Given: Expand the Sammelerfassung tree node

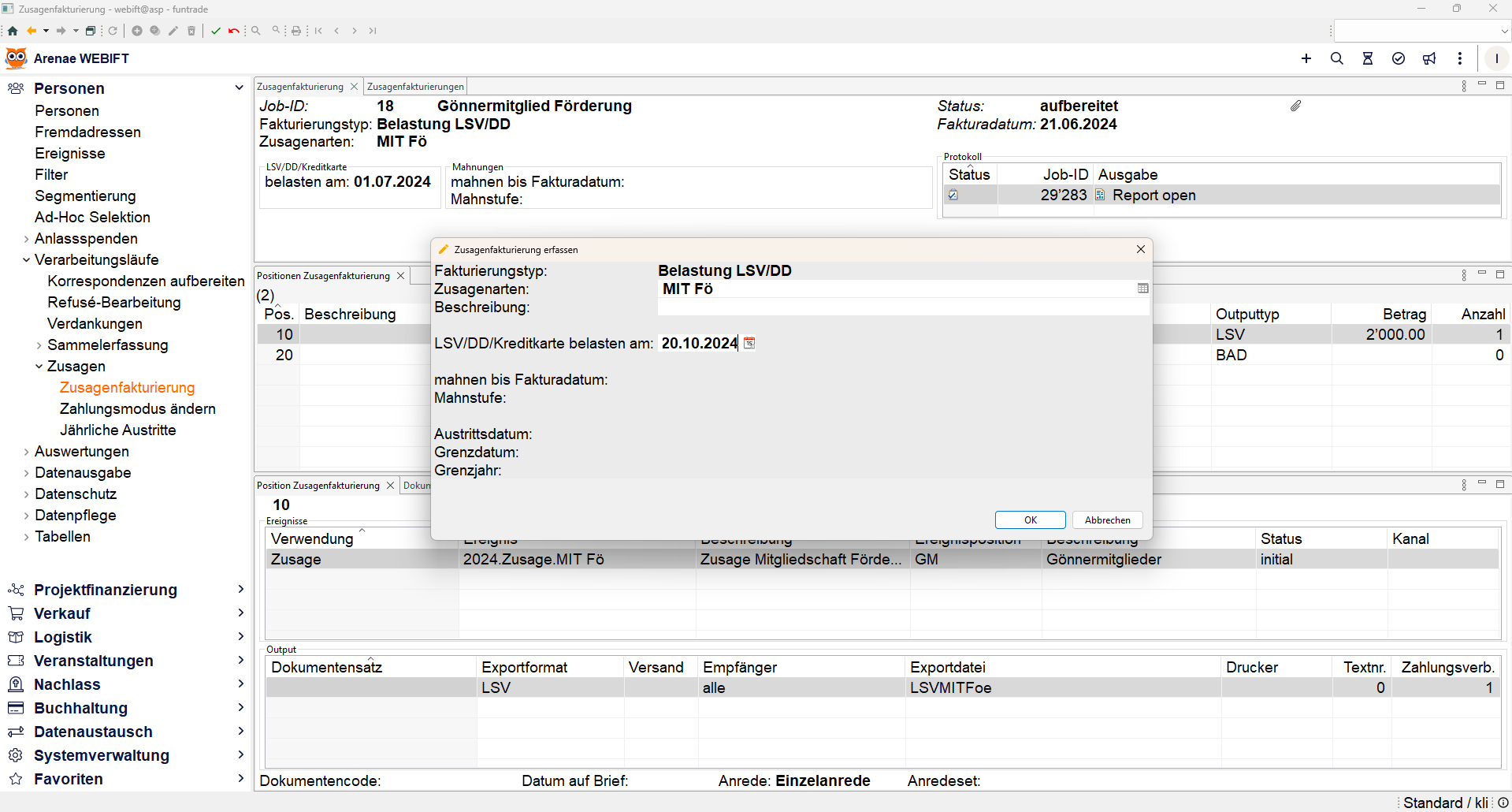Looking at the screenshot, I should [x=39, y=345].
